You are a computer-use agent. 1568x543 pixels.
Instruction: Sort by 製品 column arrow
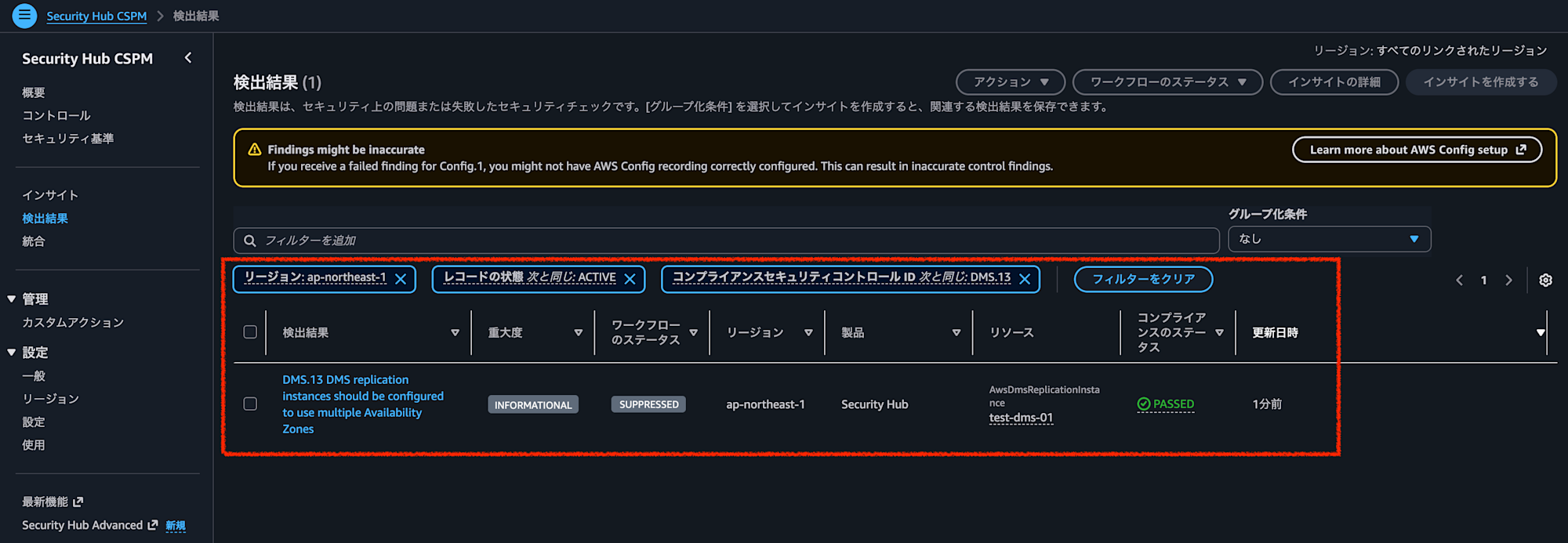956,333
